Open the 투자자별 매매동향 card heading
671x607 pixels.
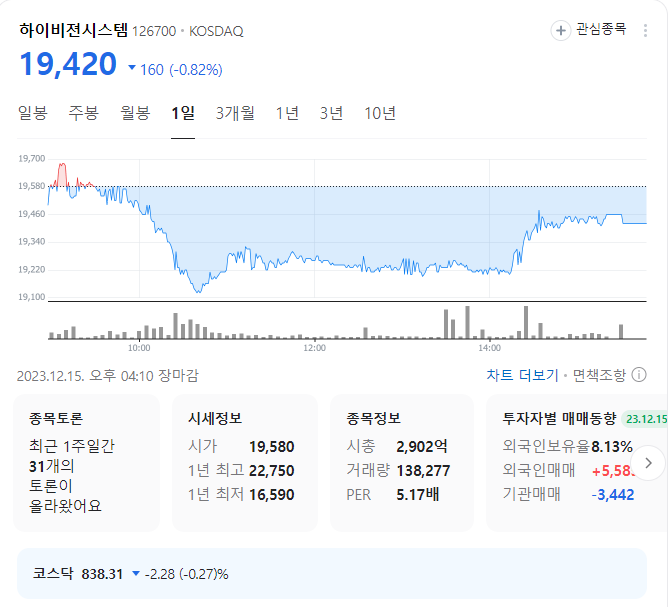pyautogui.click(x=559, y=418)
